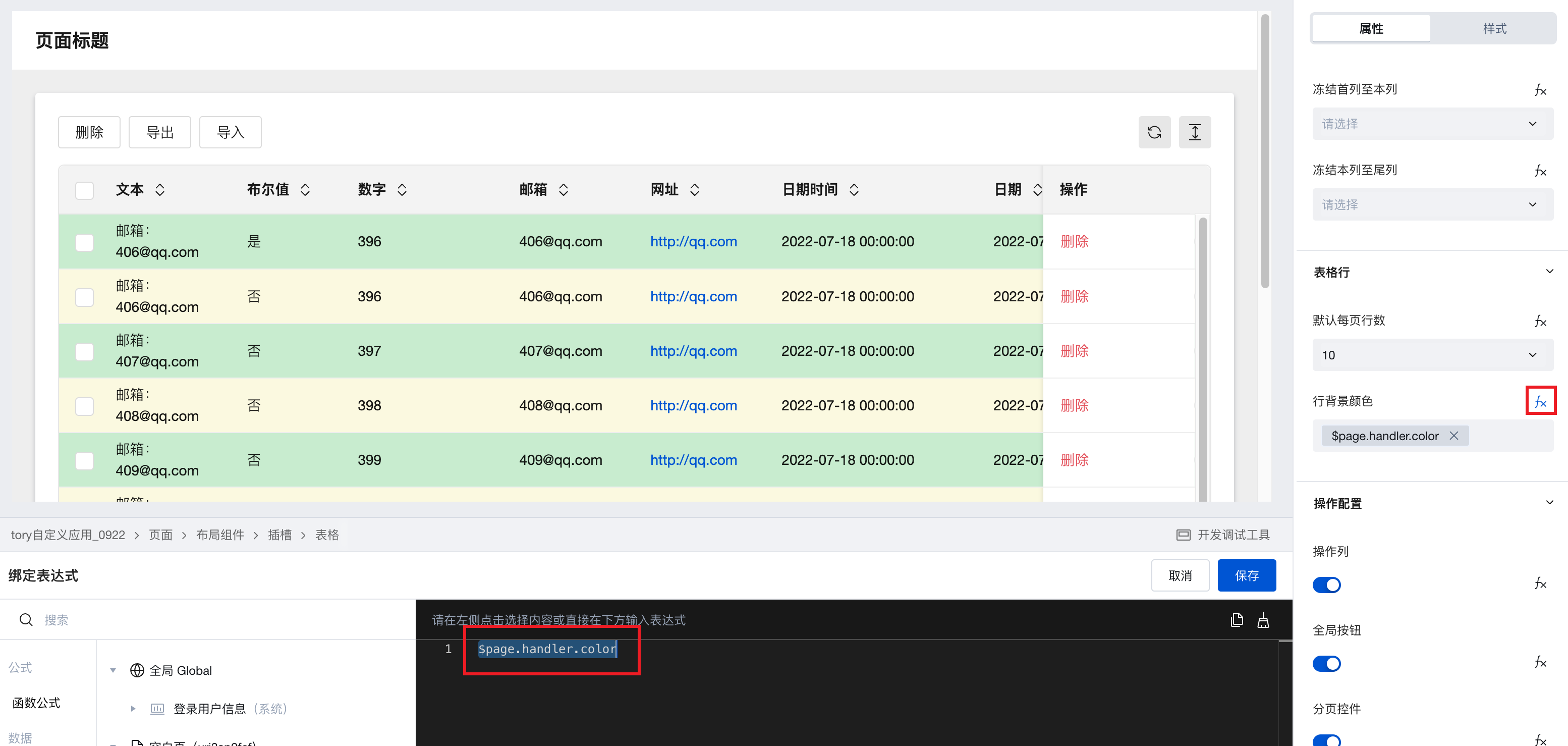Switch to the 样式 tab

pos(1494,29)
